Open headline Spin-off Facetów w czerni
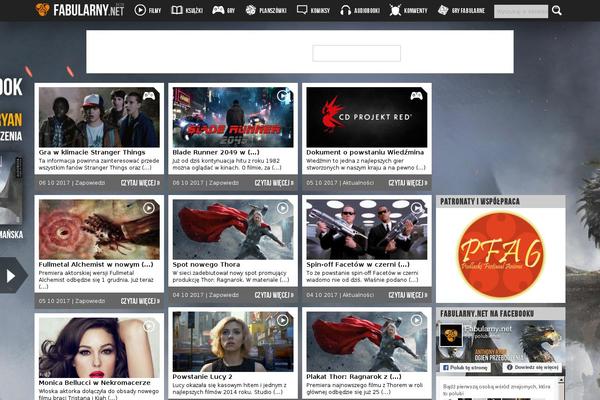This screenshot has width=600, height=400. point(358,264)
